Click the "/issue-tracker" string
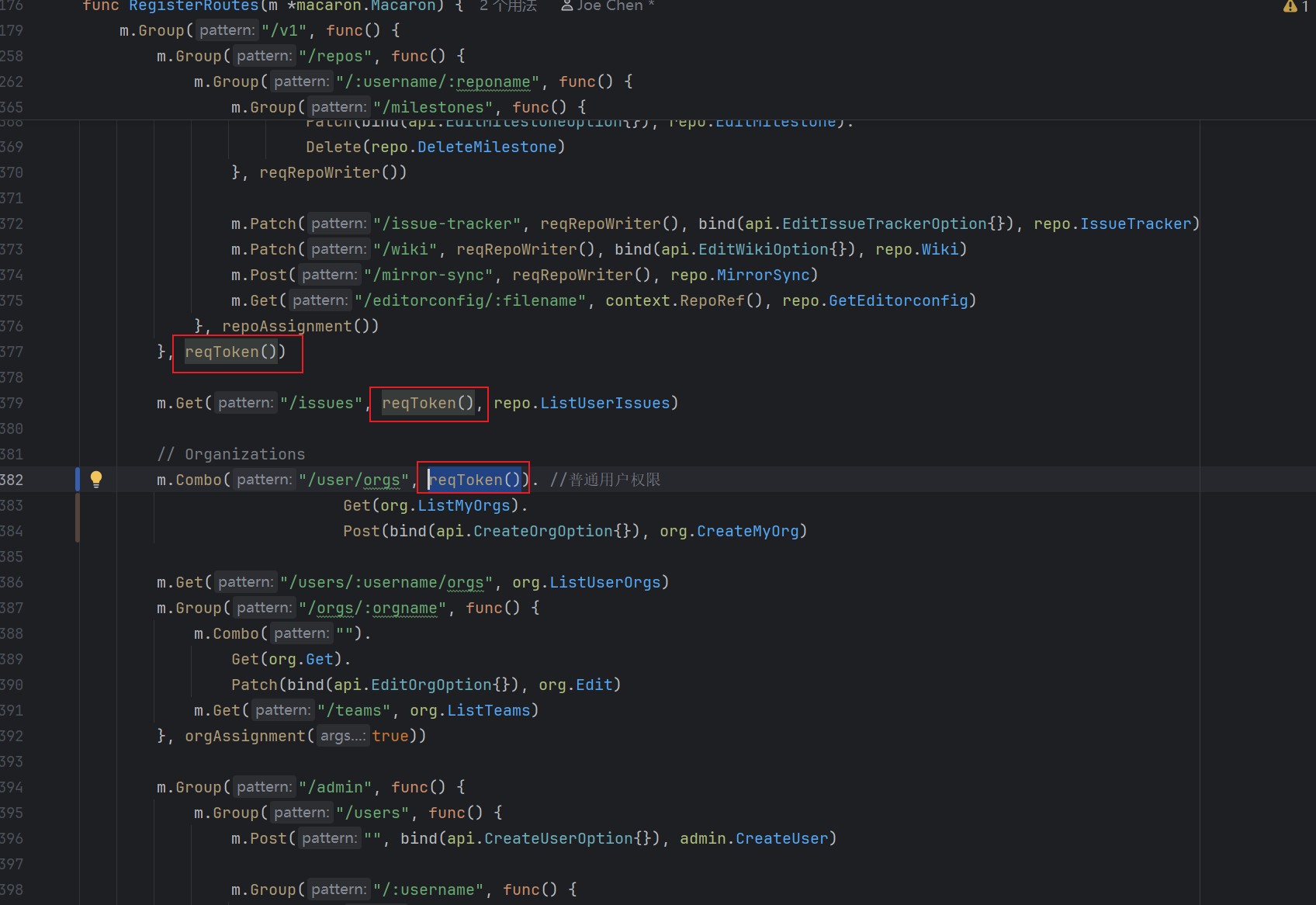 447,224
